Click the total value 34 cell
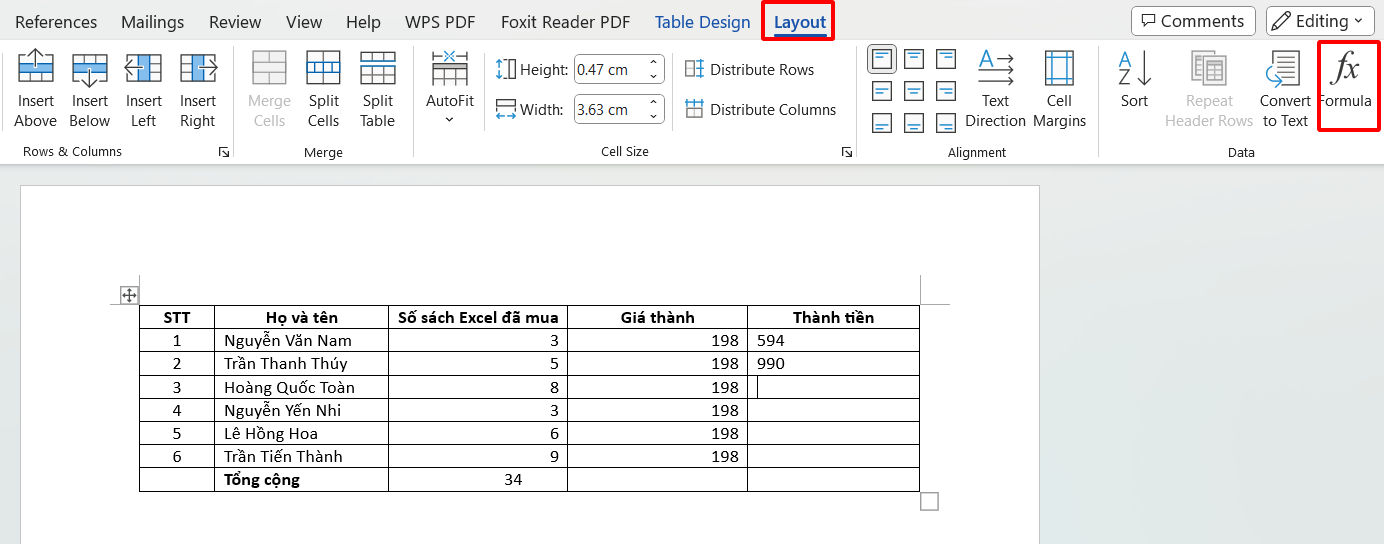This screenshot has height=544, width=1384. pos(478,480)
